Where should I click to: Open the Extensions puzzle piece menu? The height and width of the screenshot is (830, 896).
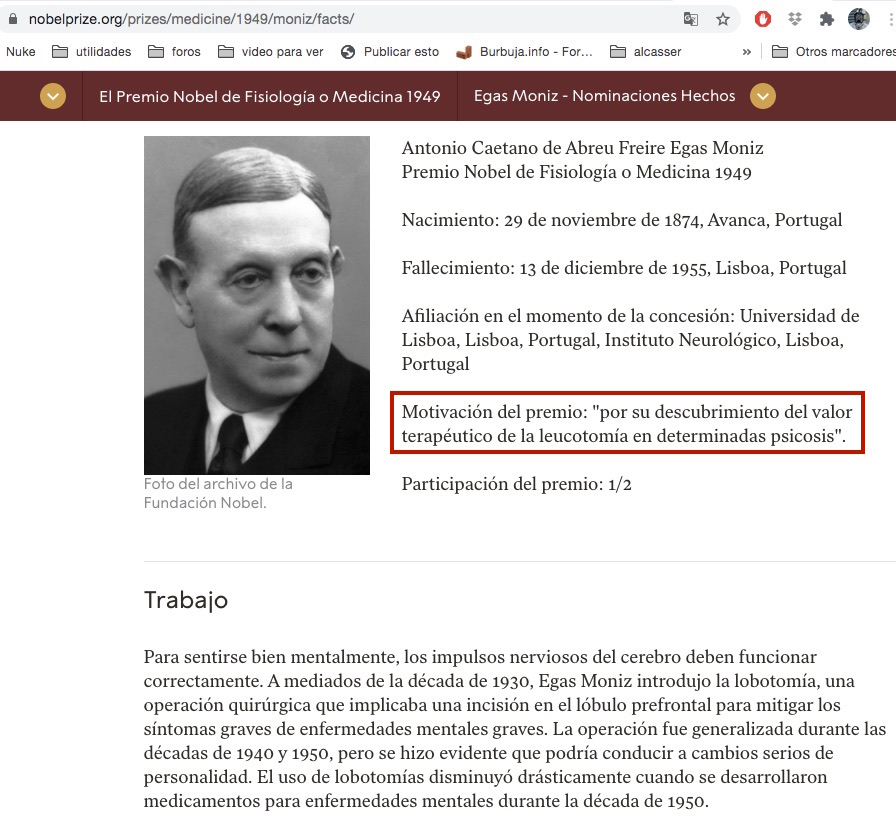(x=827, y=19)
